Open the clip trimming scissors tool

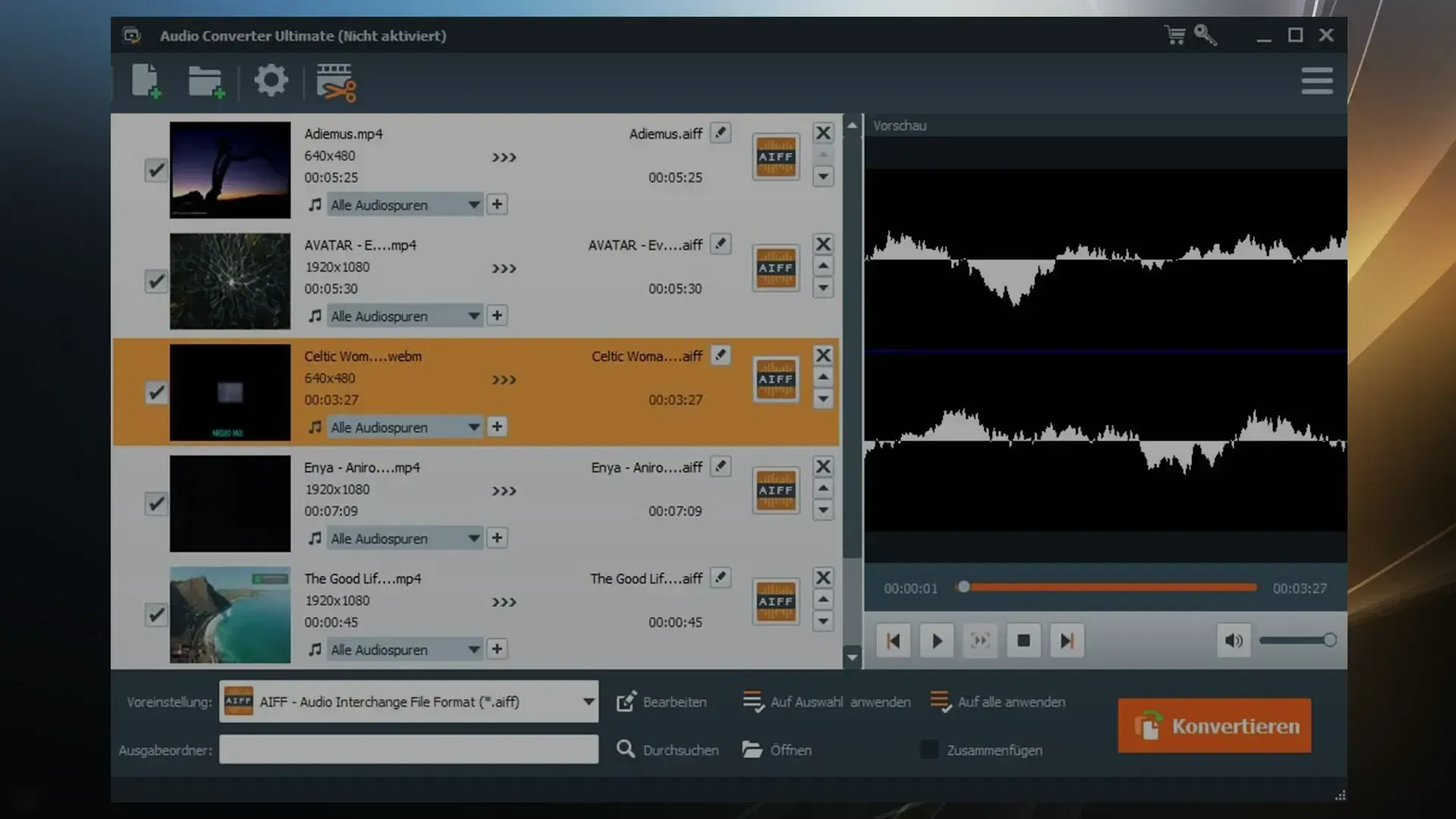[x=336, y=82]
